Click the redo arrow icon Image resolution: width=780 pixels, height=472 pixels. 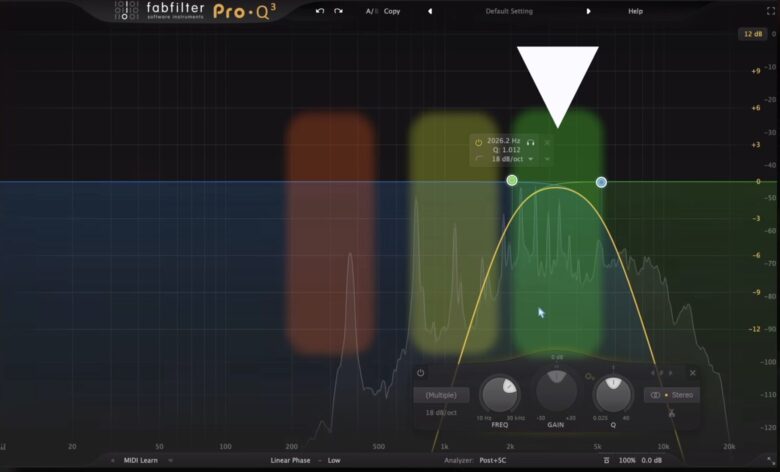pyautogui.click(x=339, y=11)
